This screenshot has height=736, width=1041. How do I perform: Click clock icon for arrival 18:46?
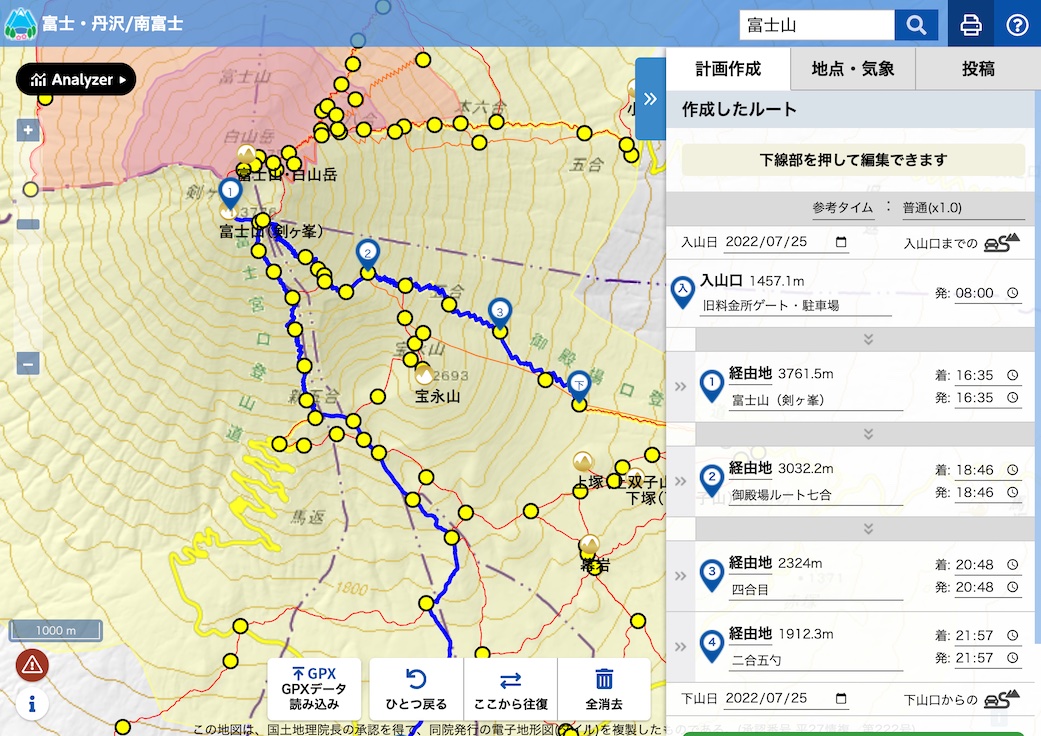point(1012,470)
